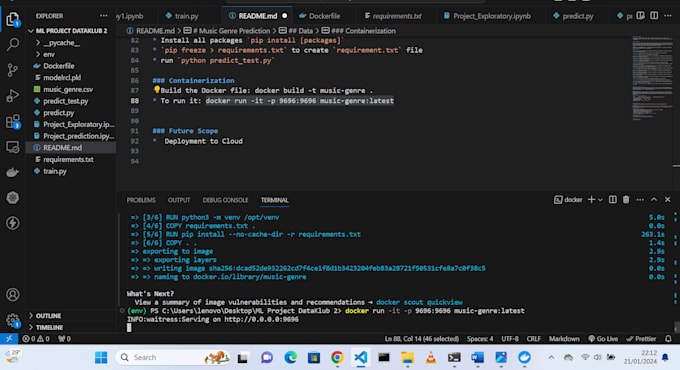Image resolution: width=680 pixels, height=370 pixels.
Task: Click the remote window status bar icon
Action: click(x=9, y=339)
